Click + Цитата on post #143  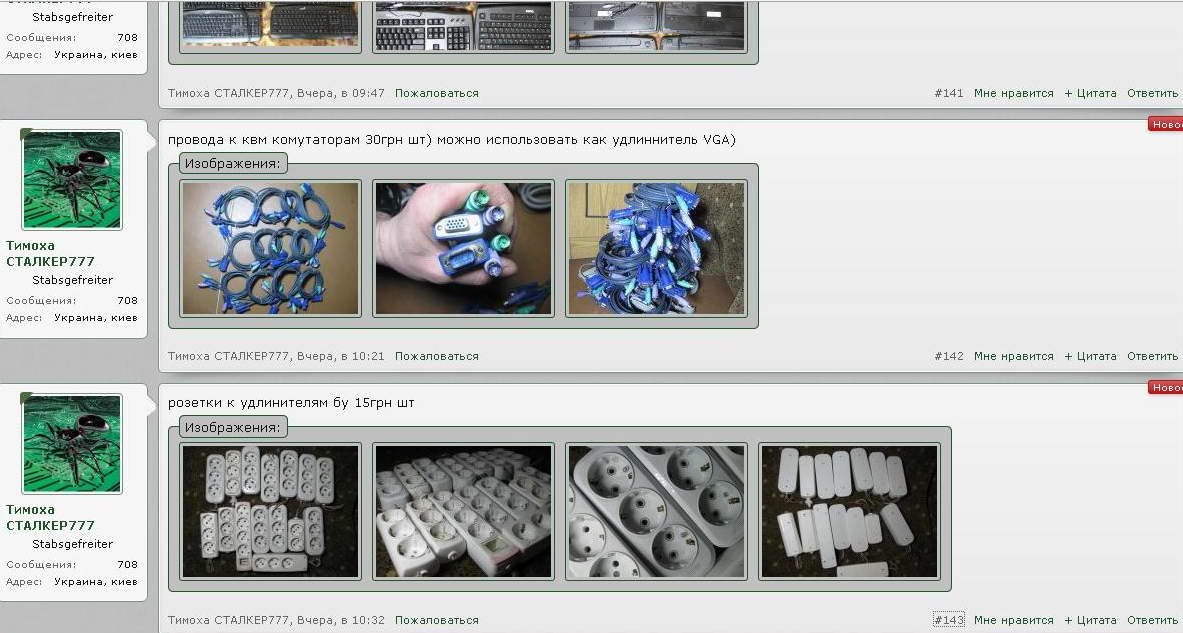click(1090, 620)
